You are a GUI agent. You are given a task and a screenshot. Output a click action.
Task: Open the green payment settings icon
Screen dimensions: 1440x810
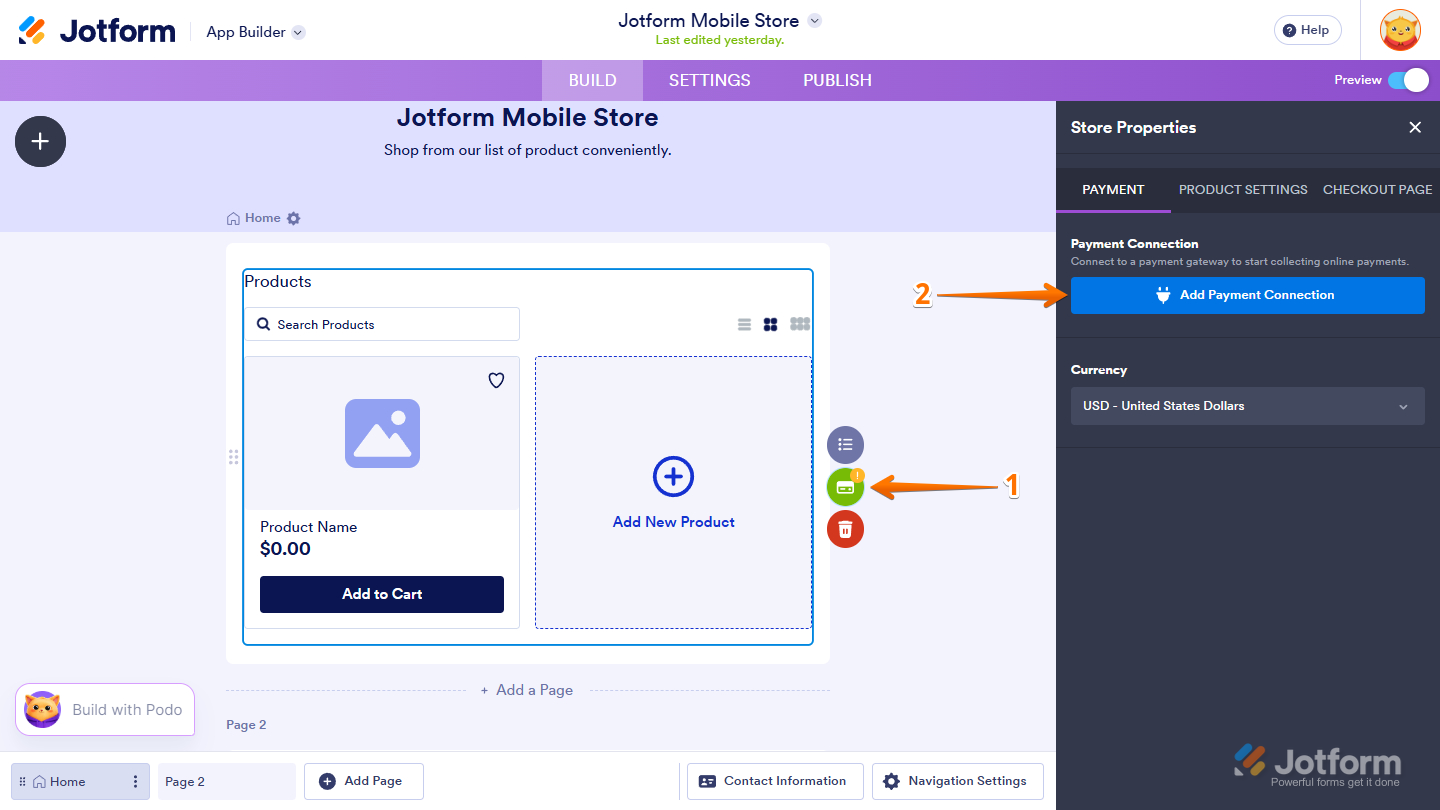(x=845, y=487)
